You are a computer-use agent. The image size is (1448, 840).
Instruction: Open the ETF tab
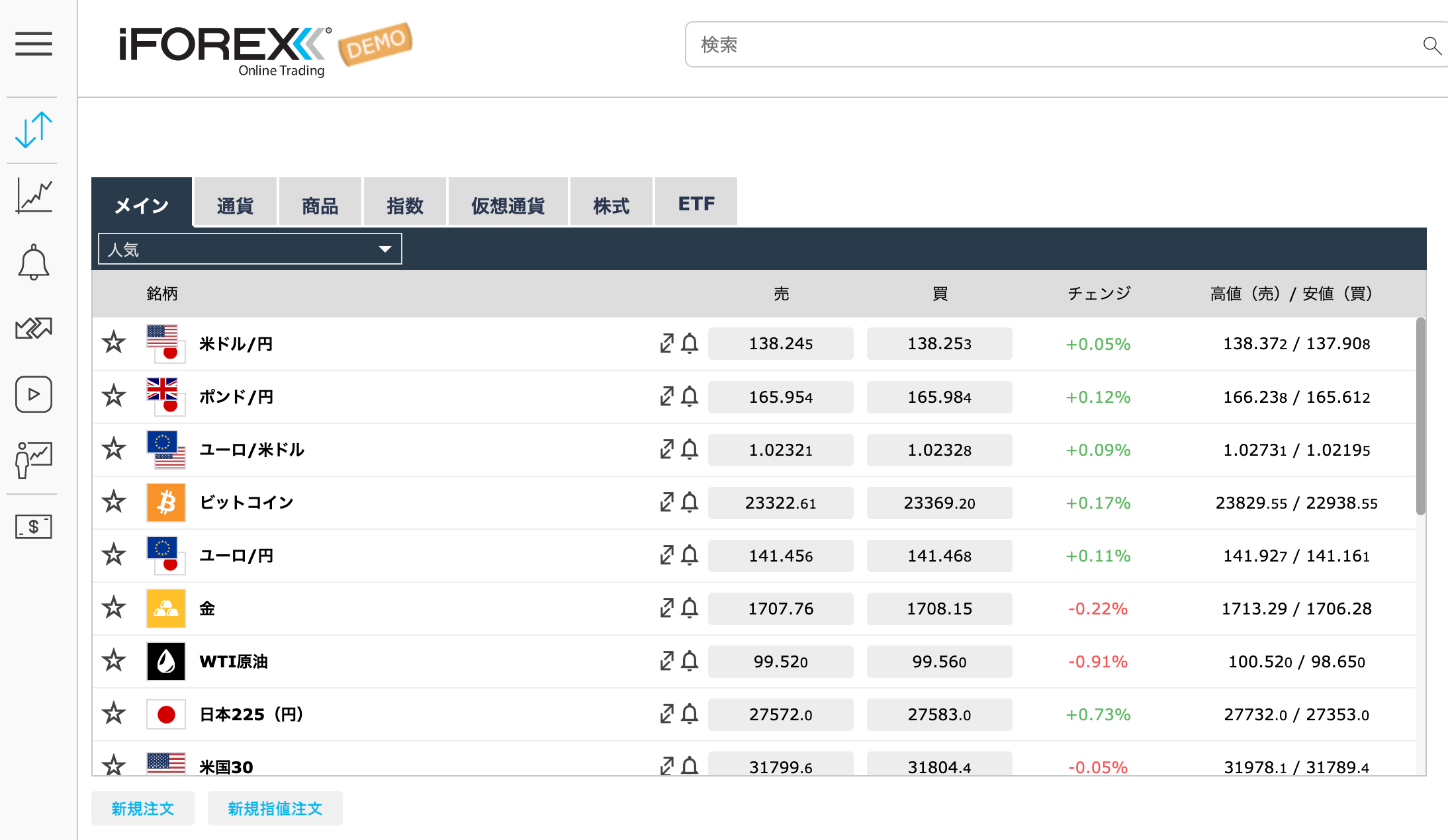696,202
